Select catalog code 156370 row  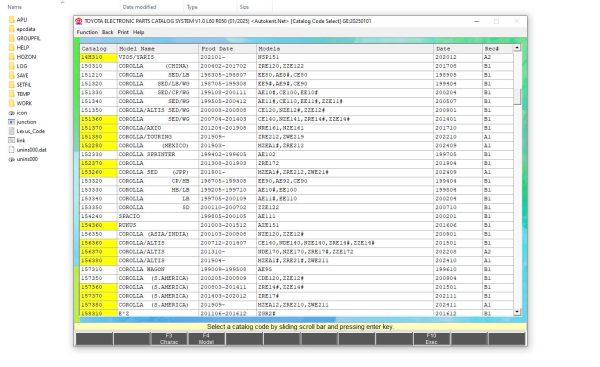297,252
